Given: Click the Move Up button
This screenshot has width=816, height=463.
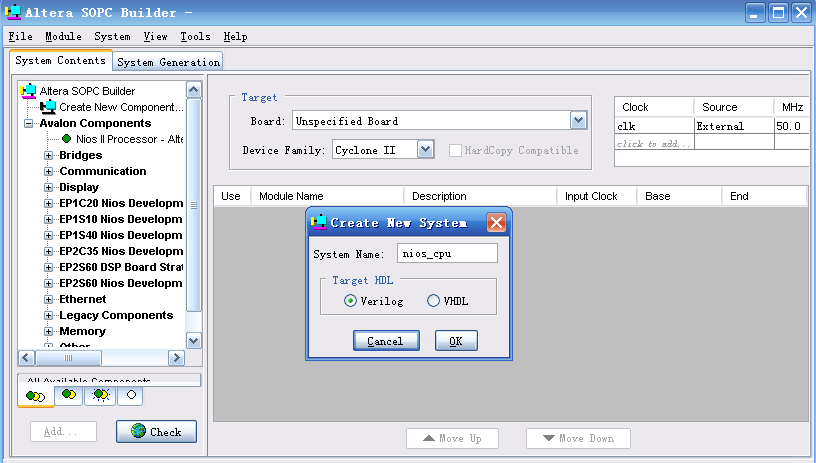Looking at the screenshot, I should (452, 438).
